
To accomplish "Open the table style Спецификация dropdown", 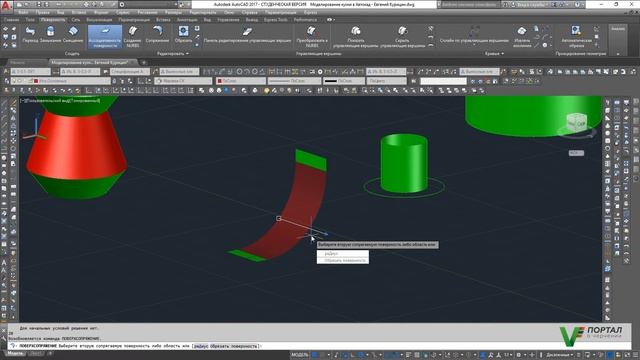I will 129,71.
